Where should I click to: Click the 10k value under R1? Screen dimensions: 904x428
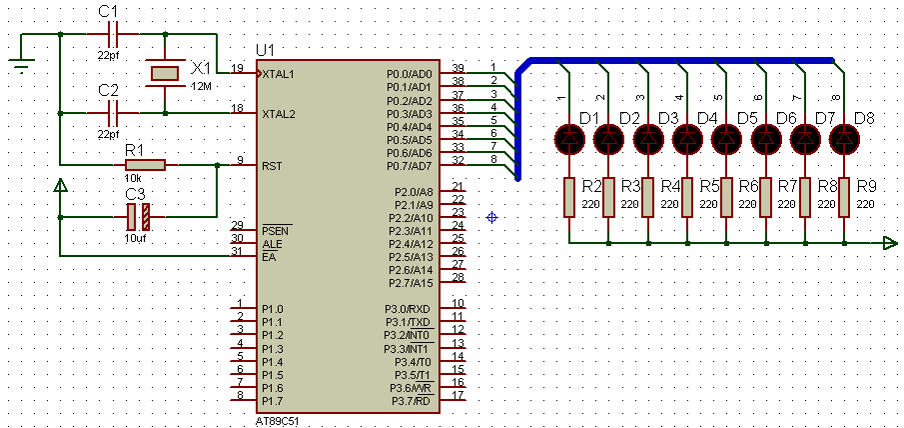pos(132,178)
